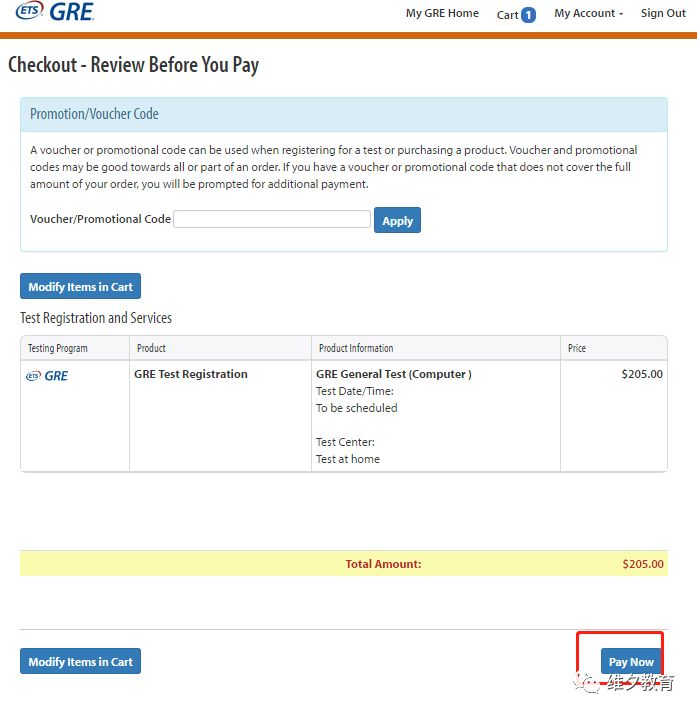697x714 pixels.
Task: Open My GRE Home page
Action: point(442,13)
